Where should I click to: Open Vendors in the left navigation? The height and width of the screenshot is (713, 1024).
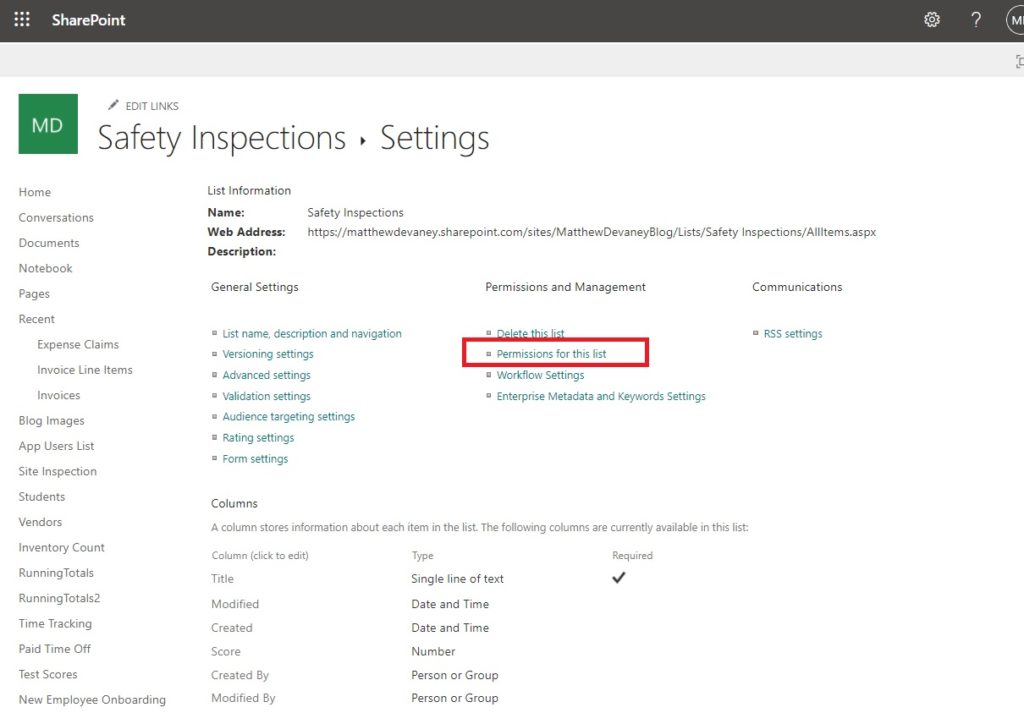40,522
